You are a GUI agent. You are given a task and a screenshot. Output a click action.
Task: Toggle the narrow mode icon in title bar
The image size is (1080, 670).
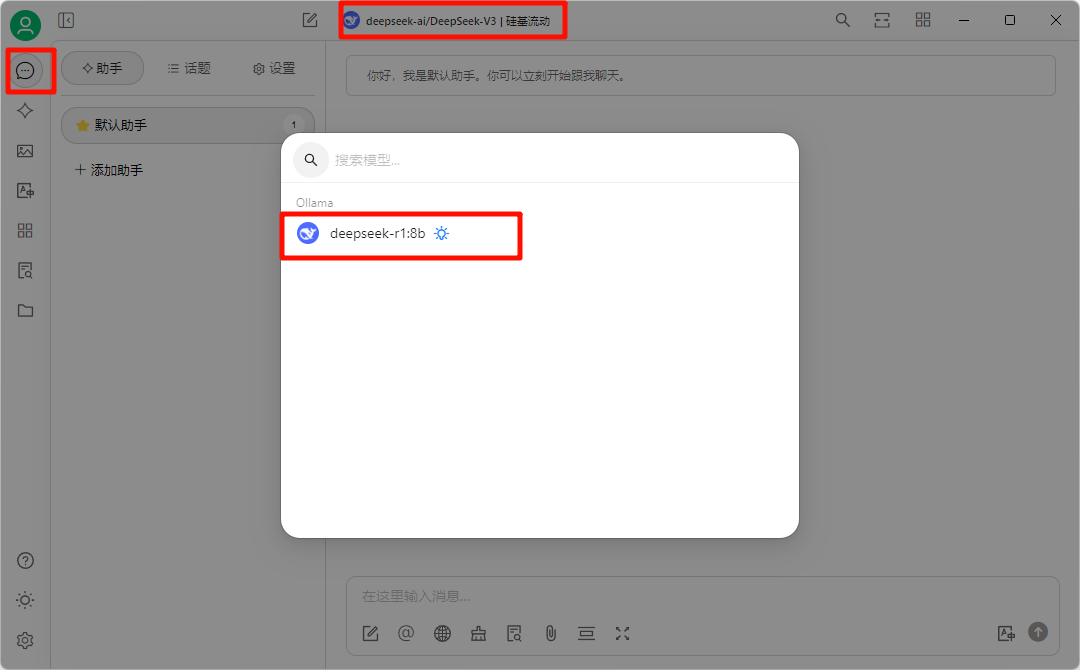[882, 21]
